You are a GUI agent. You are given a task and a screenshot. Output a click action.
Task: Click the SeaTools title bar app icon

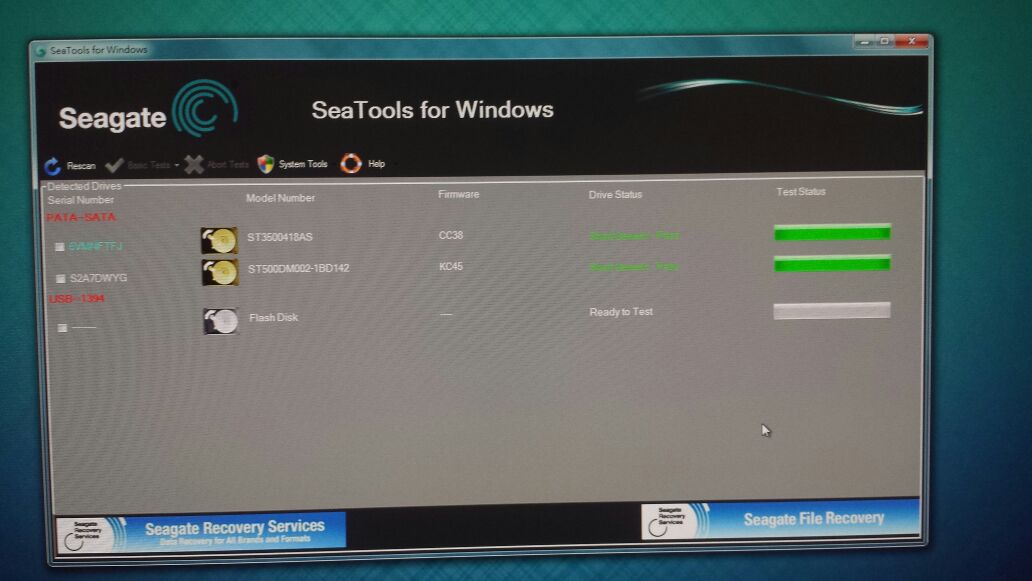[x=41, y=51]
